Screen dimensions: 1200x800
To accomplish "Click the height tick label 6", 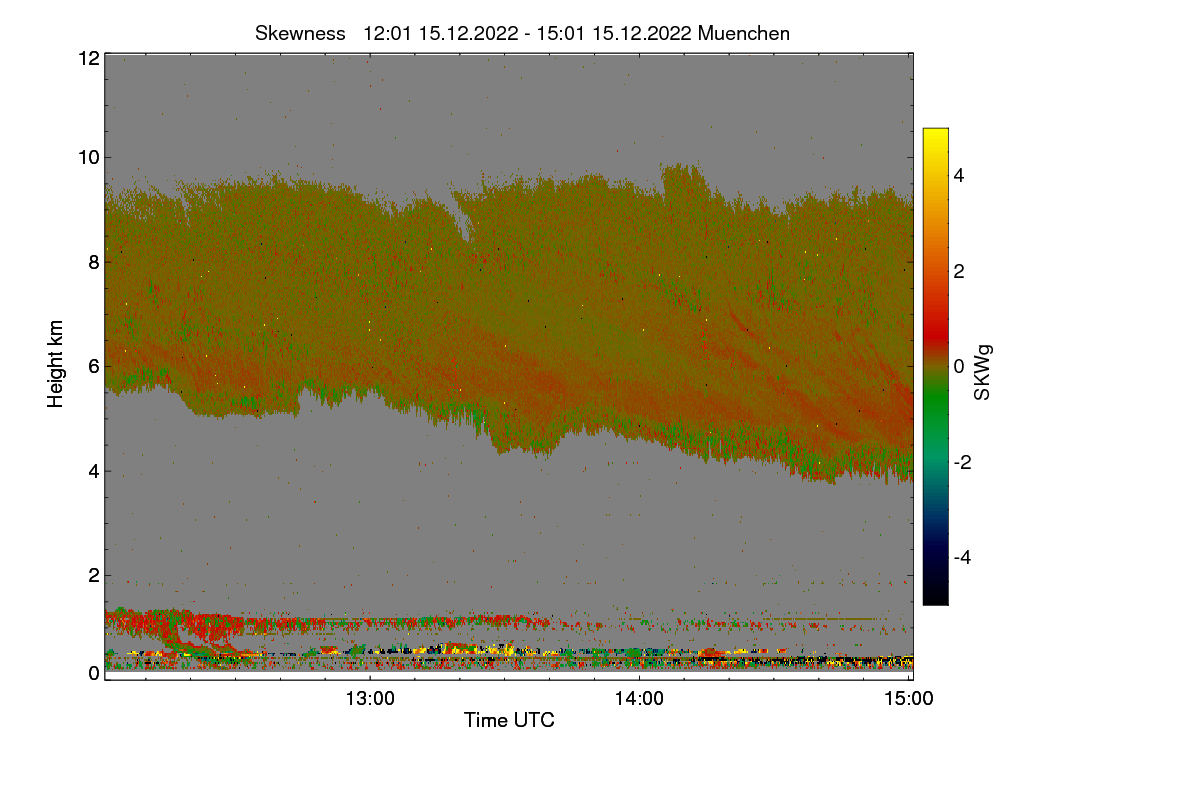I will coord(94,367).
